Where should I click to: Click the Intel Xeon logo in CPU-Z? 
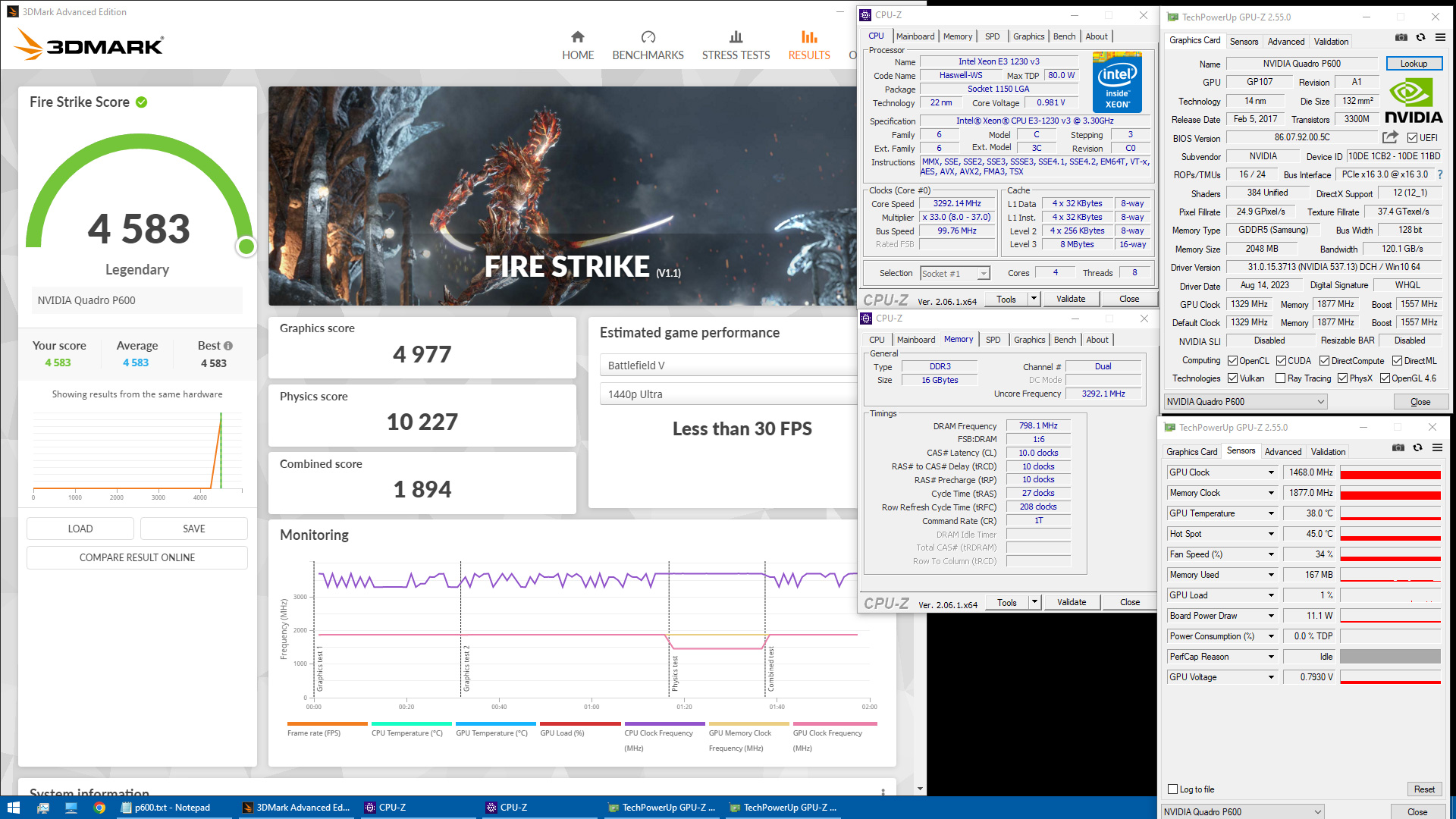(1117, 82)
